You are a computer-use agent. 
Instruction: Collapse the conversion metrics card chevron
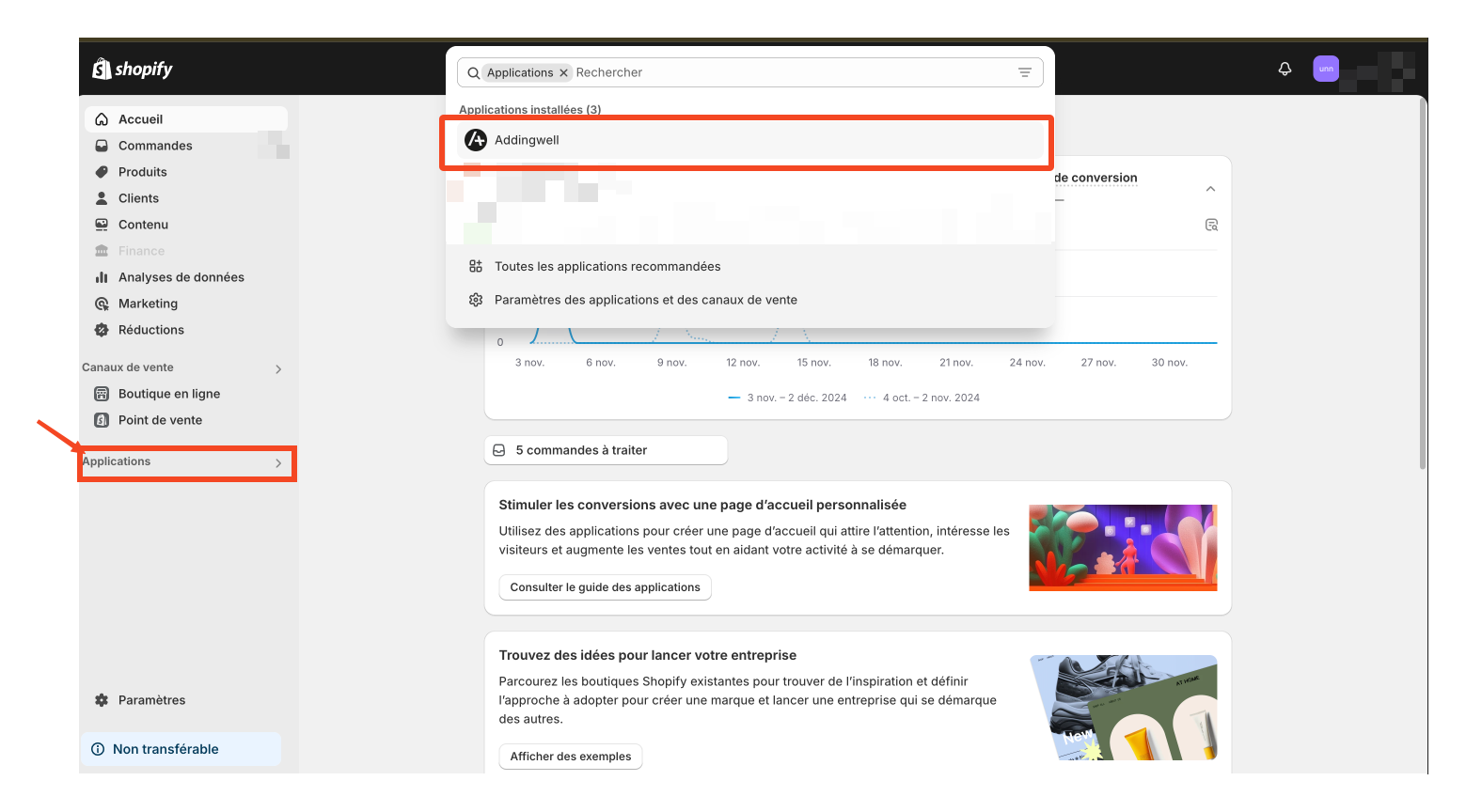click(x=1211, y=189)
